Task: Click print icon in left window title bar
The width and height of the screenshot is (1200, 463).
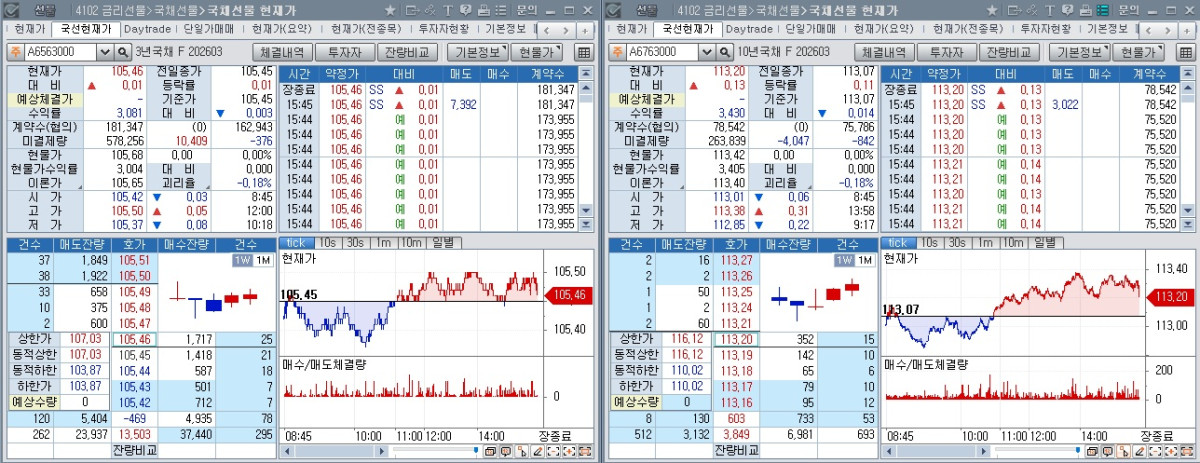Action: [x=484, y=10]
